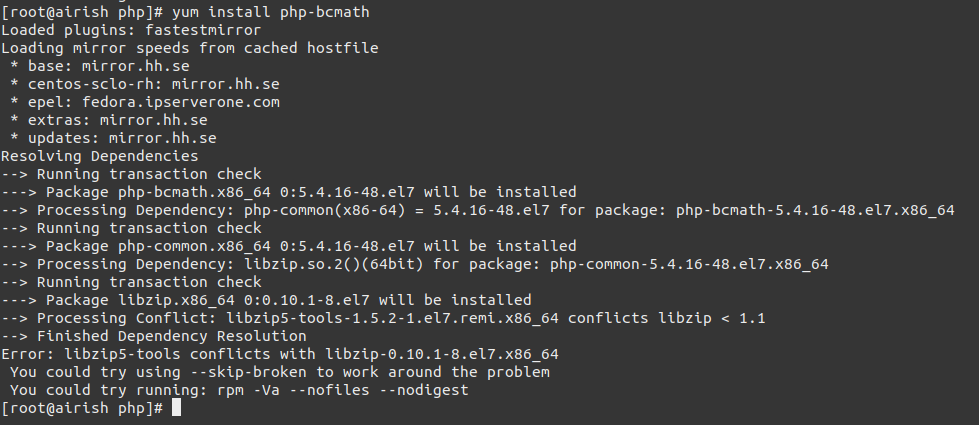This screenshot has width=979, height=425.
Task: Click the 'Resolving Dependencies' line
Action: [99, 156]
